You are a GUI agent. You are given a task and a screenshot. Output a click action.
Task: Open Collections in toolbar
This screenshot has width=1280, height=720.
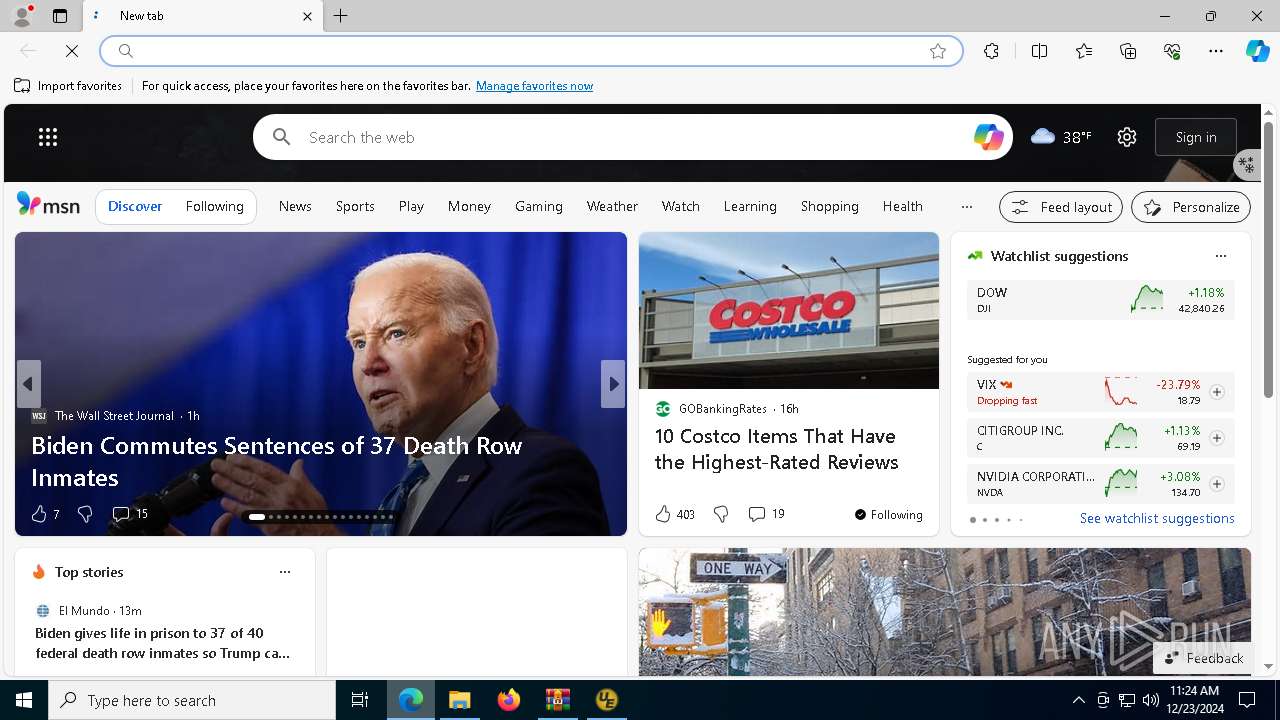tap(1128, 51)
